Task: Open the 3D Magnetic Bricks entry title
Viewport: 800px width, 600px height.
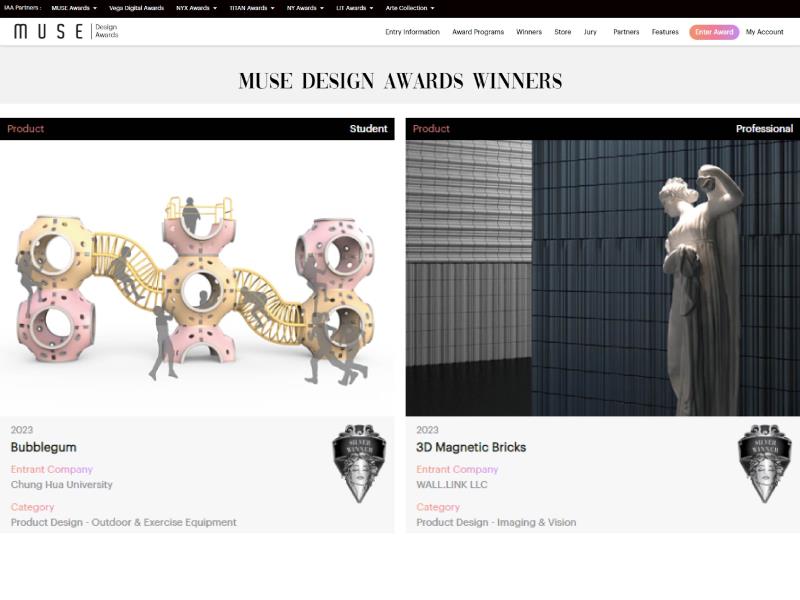Action: coord(471,447)
